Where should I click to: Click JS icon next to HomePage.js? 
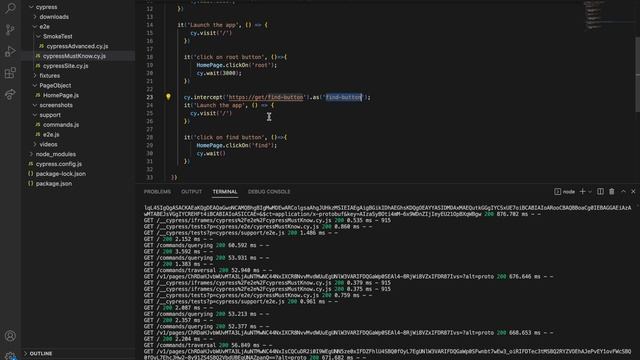(38, 95)
